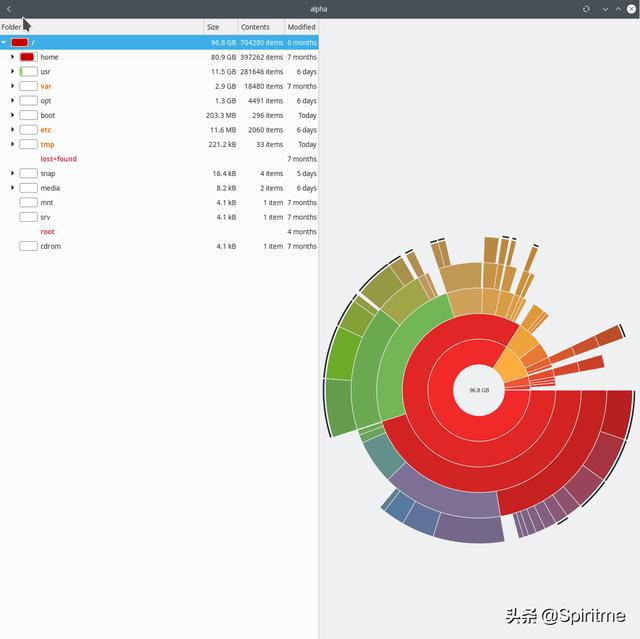Click the usage bar of the cdrom row
The image size is (640, 639).
pos(28,246)
